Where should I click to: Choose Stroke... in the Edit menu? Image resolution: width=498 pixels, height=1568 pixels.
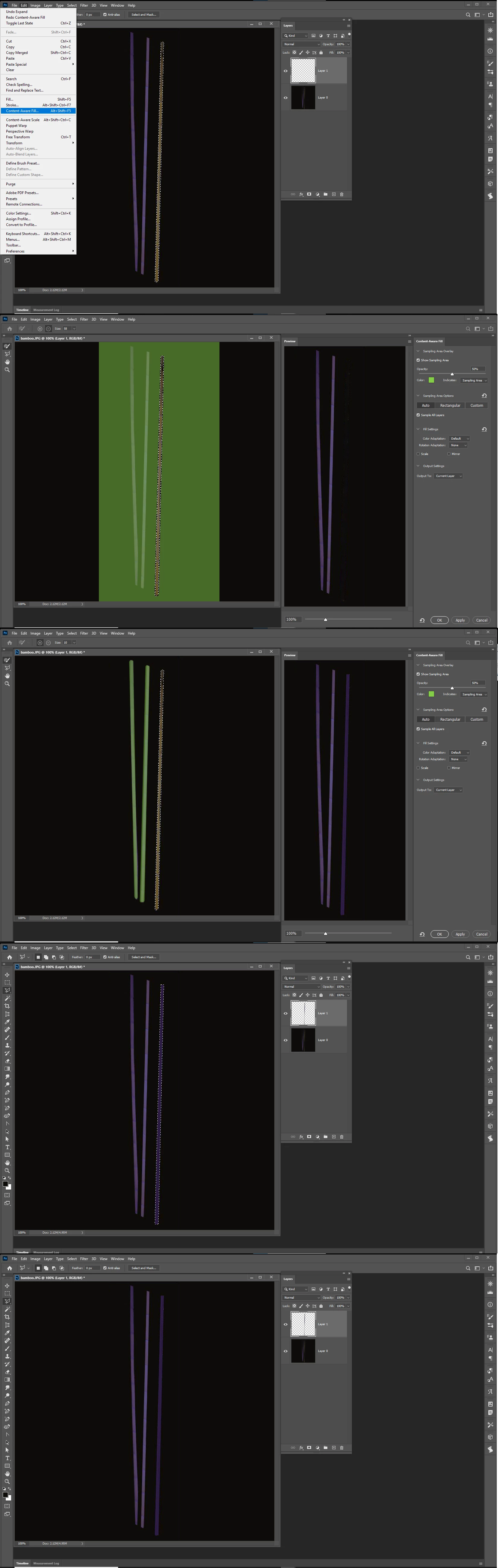coord(38,105)
